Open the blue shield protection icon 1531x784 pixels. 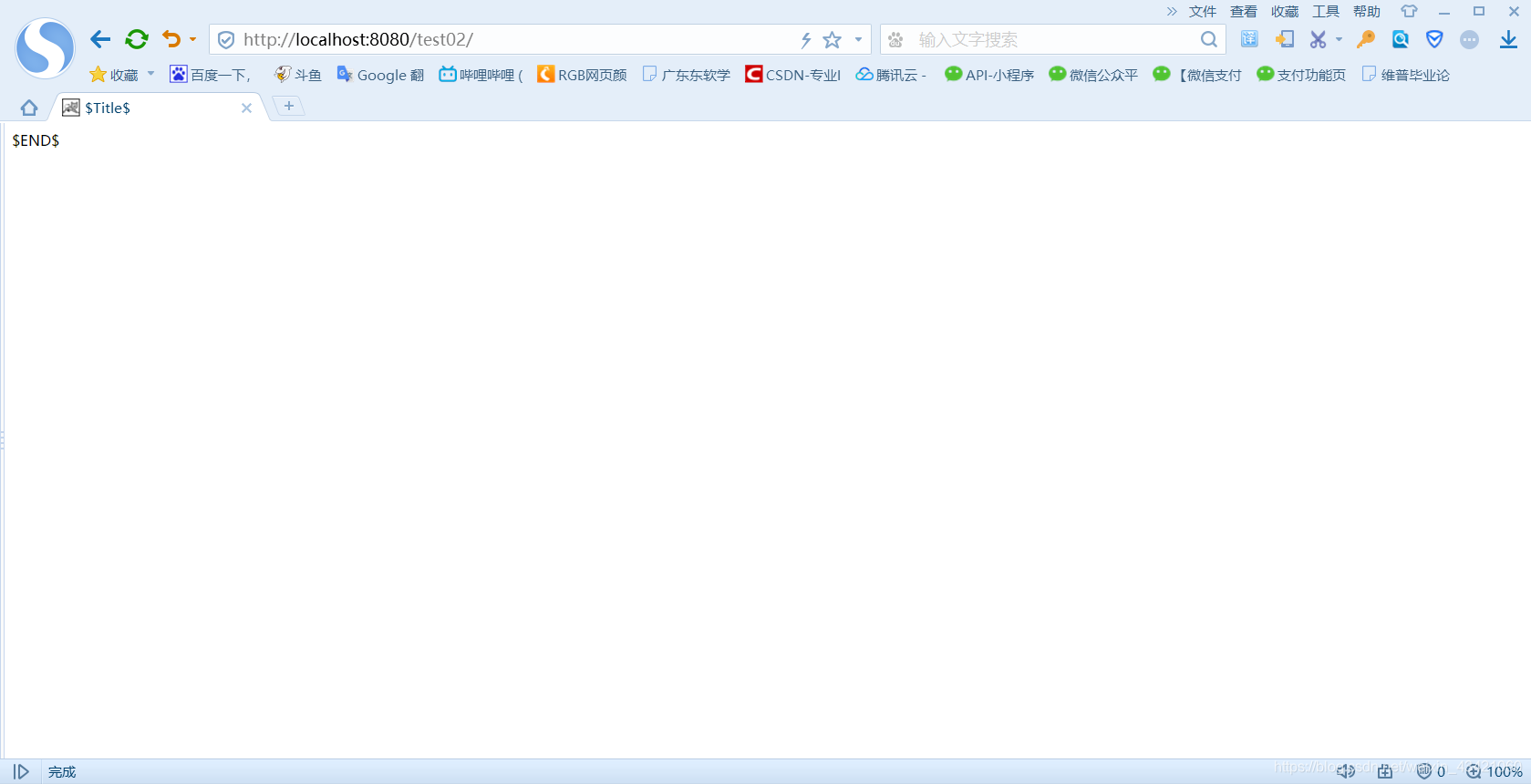pos(1434,39)
